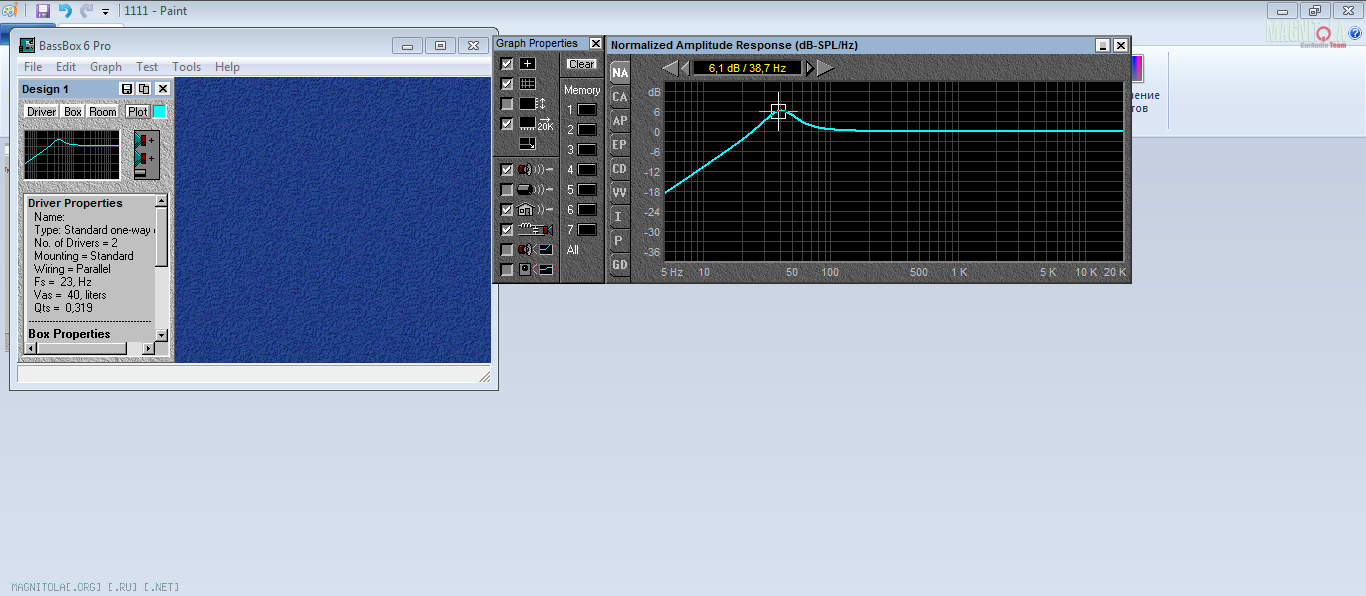
Task: Click the Box button in Design 1
Action: click(x=73, y=112)
